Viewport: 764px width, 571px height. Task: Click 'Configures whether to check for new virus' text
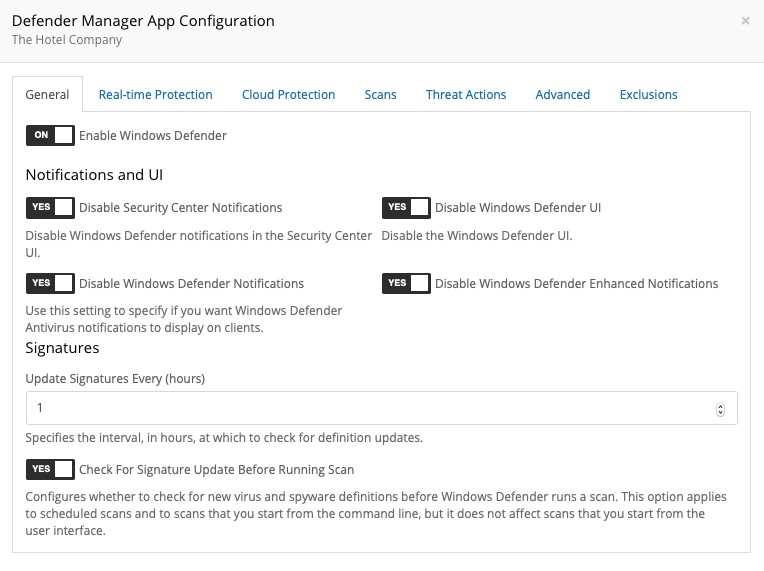[376, 514]
